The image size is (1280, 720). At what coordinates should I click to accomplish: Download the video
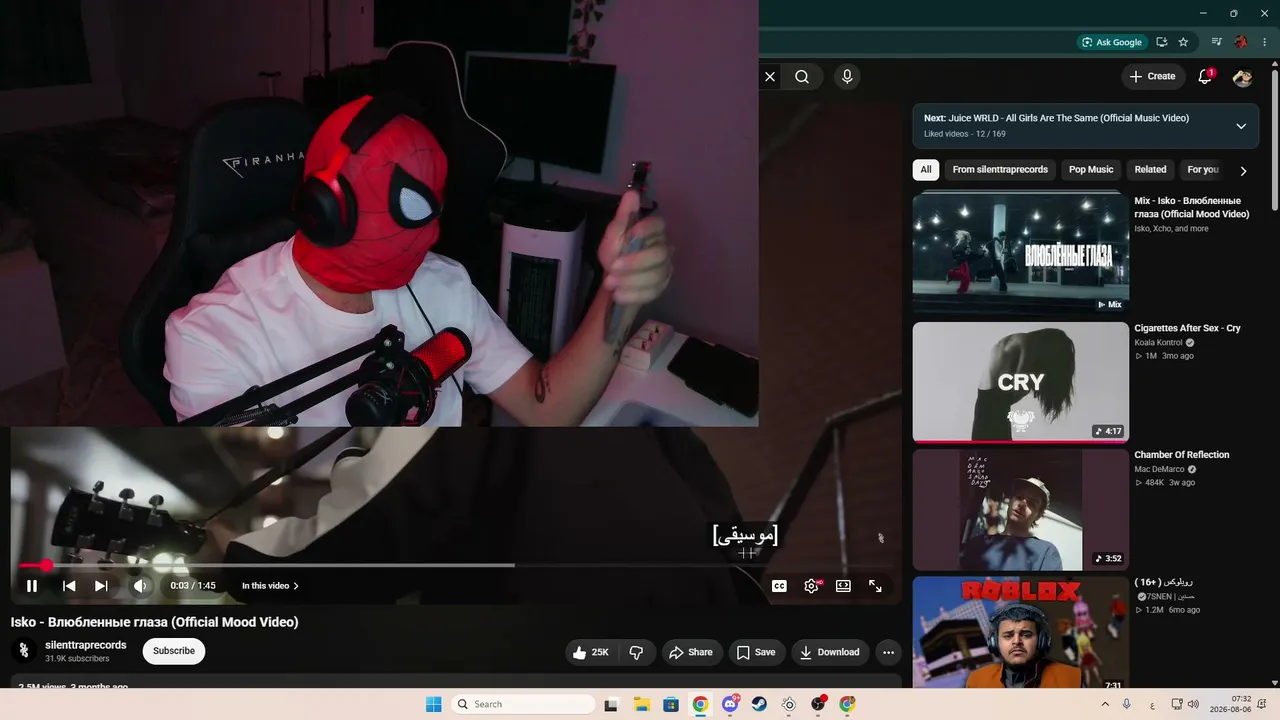830,652
